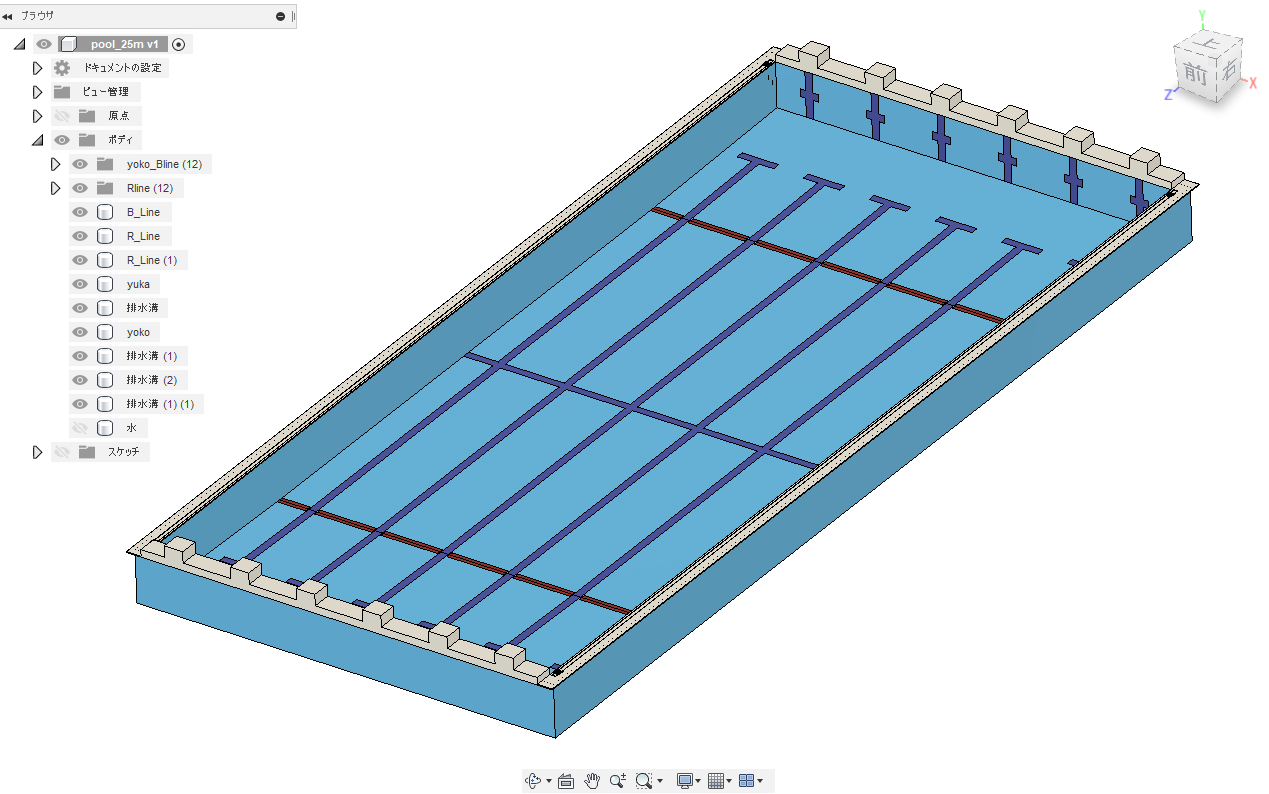This screenshot has width=1269, height=794.
Task: Hide the Rline (12) group
Action: [x=80, y=188]
